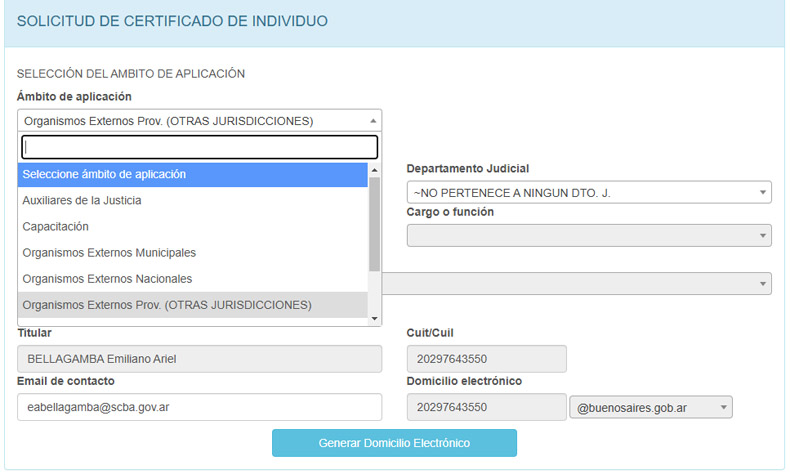Open the Cargo o función dropdown
This screenshot has width=790, height=474.
pos(588,235)
